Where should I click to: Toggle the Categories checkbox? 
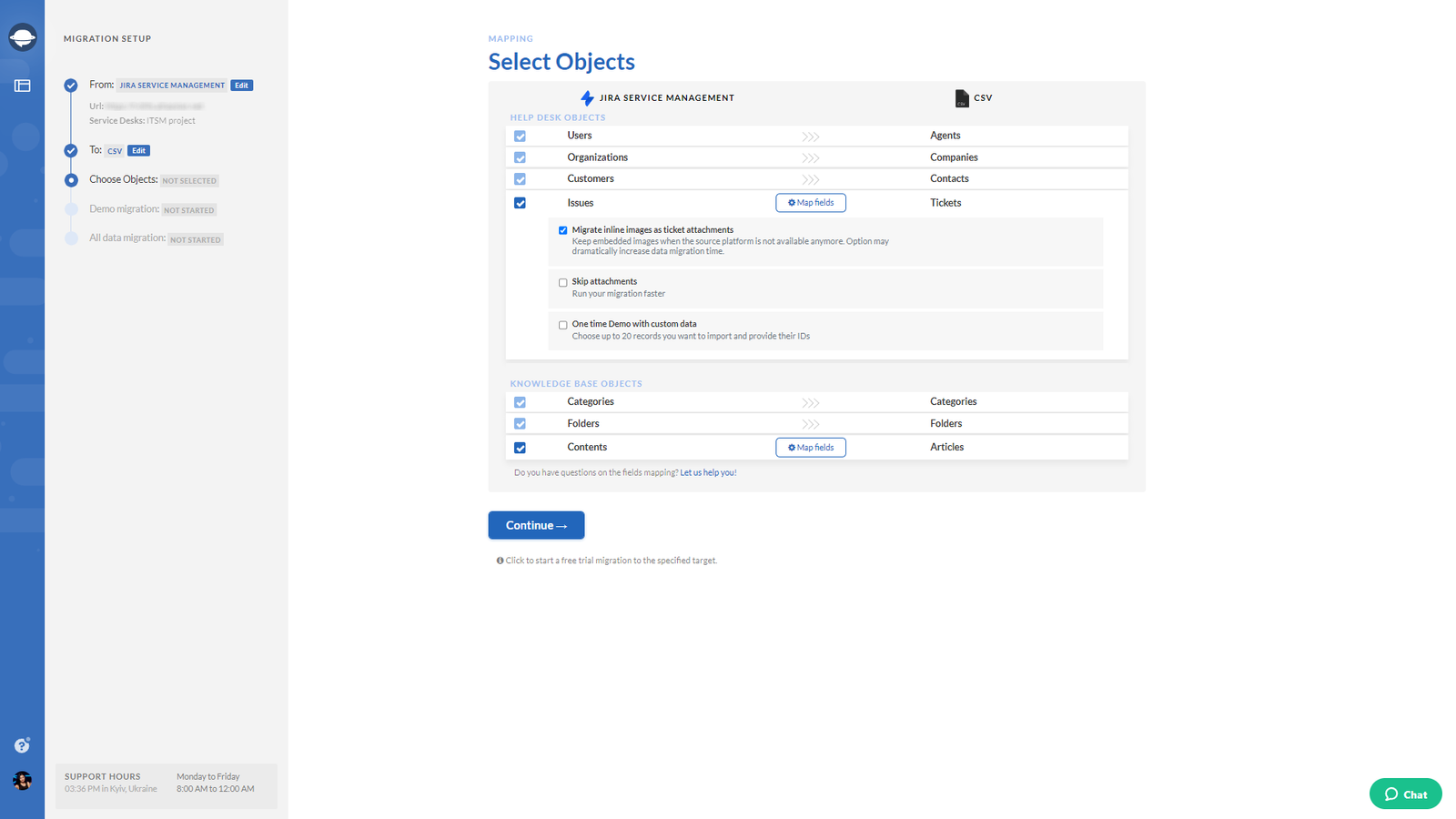tap(520, 402)
